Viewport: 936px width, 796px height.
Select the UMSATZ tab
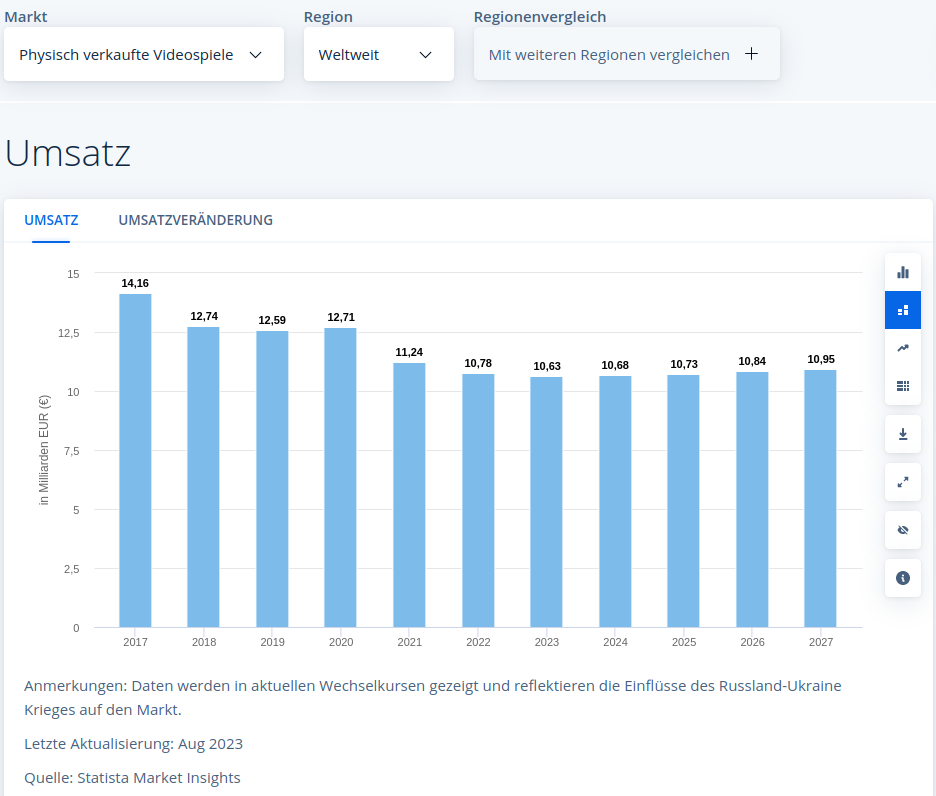coord(51,220)
